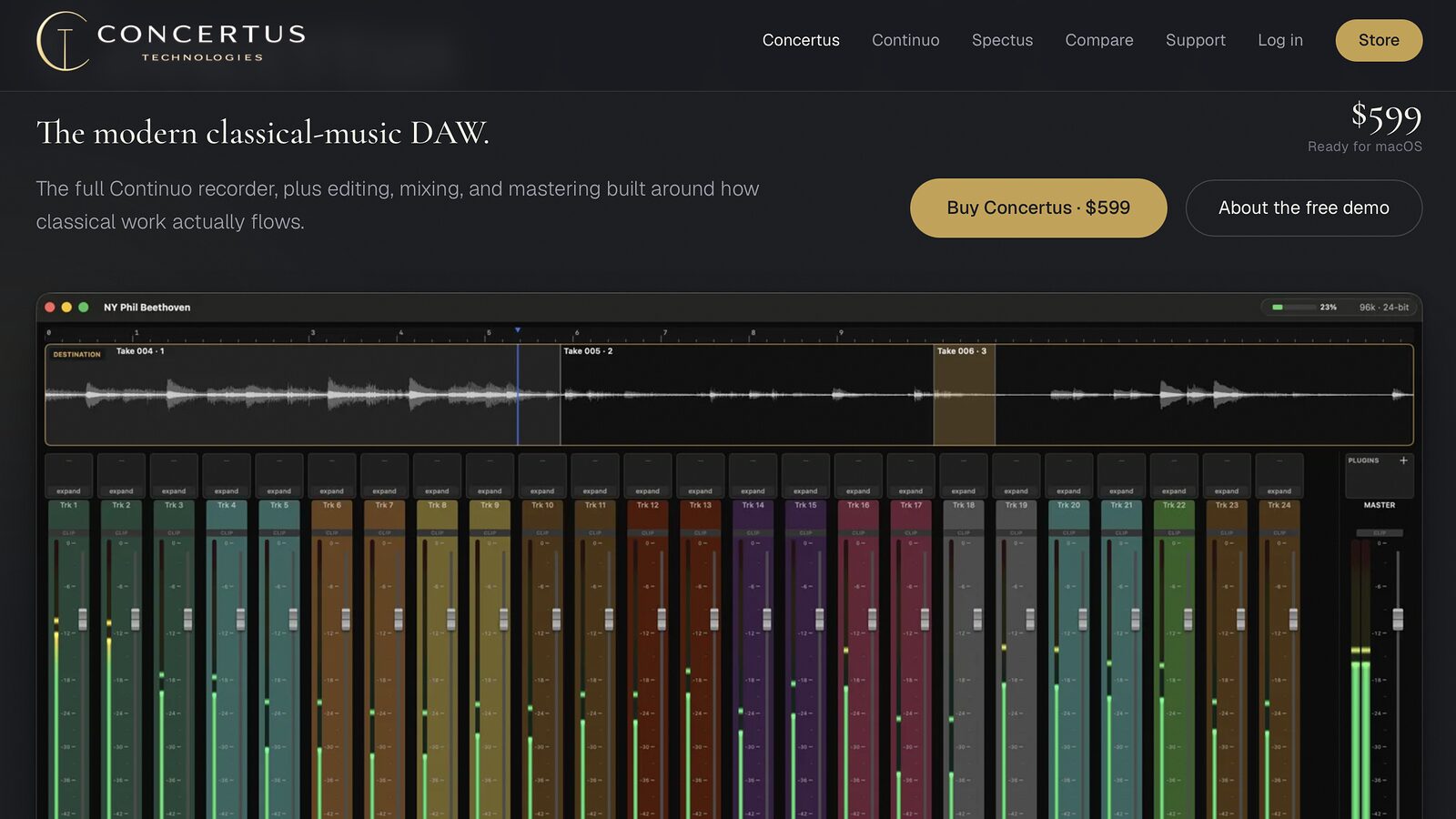Select the Trk 4 track label

click(x=227, y=505)
